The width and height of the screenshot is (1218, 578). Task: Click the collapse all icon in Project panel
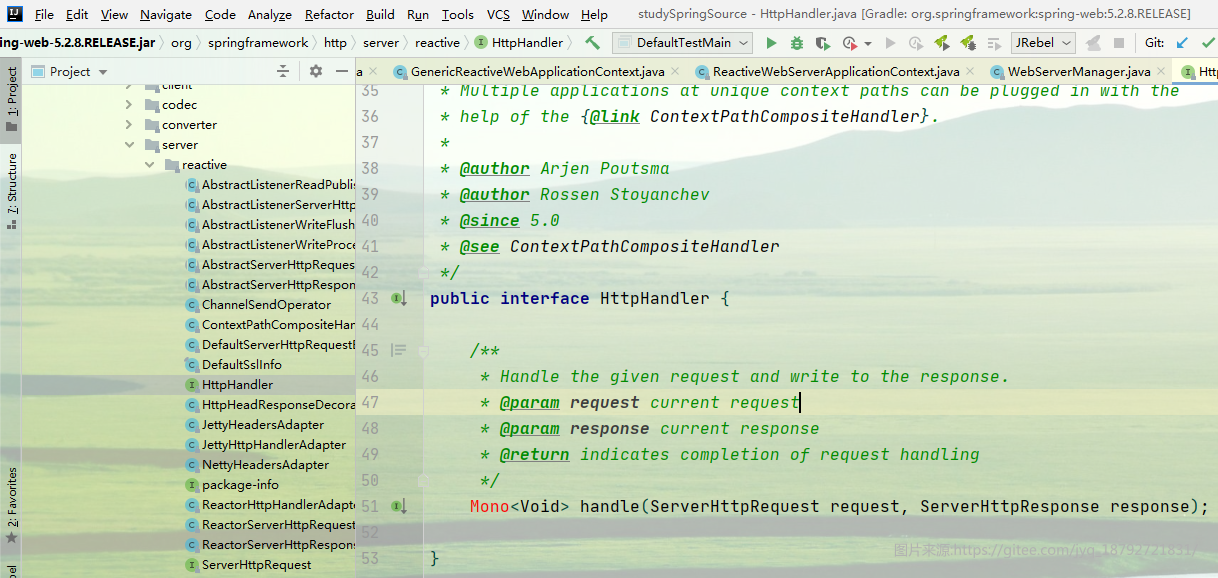(283, 71)
